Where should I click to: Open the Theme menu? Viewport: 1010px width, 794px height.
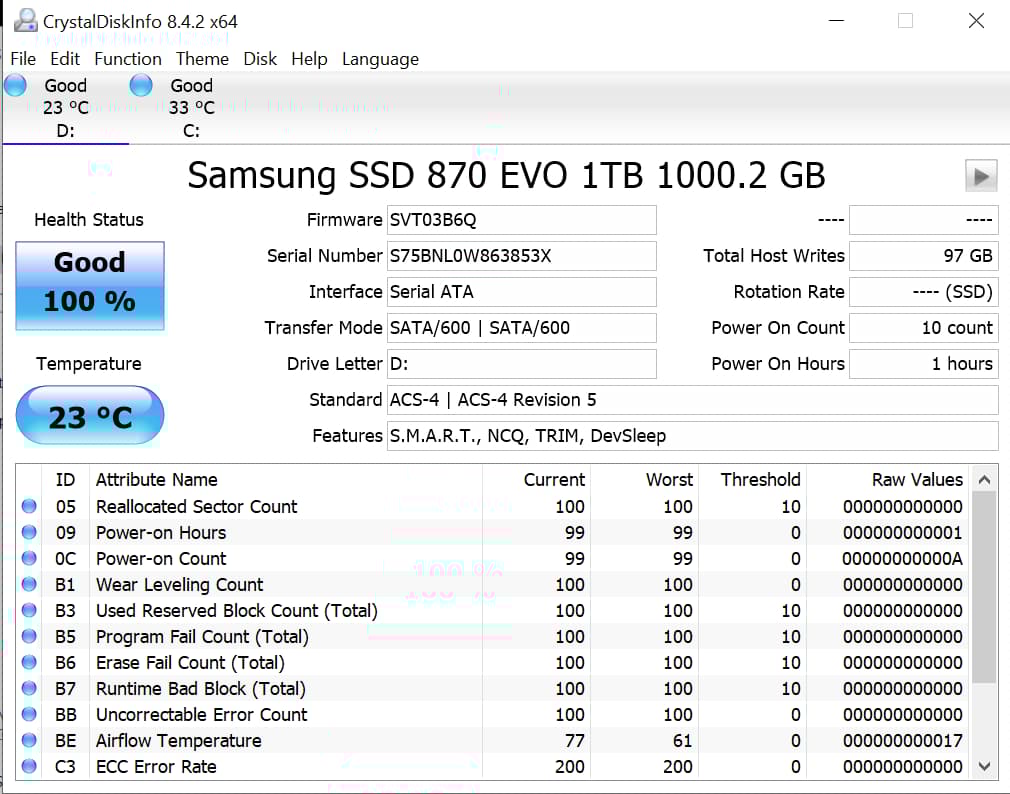pos(202,59)
